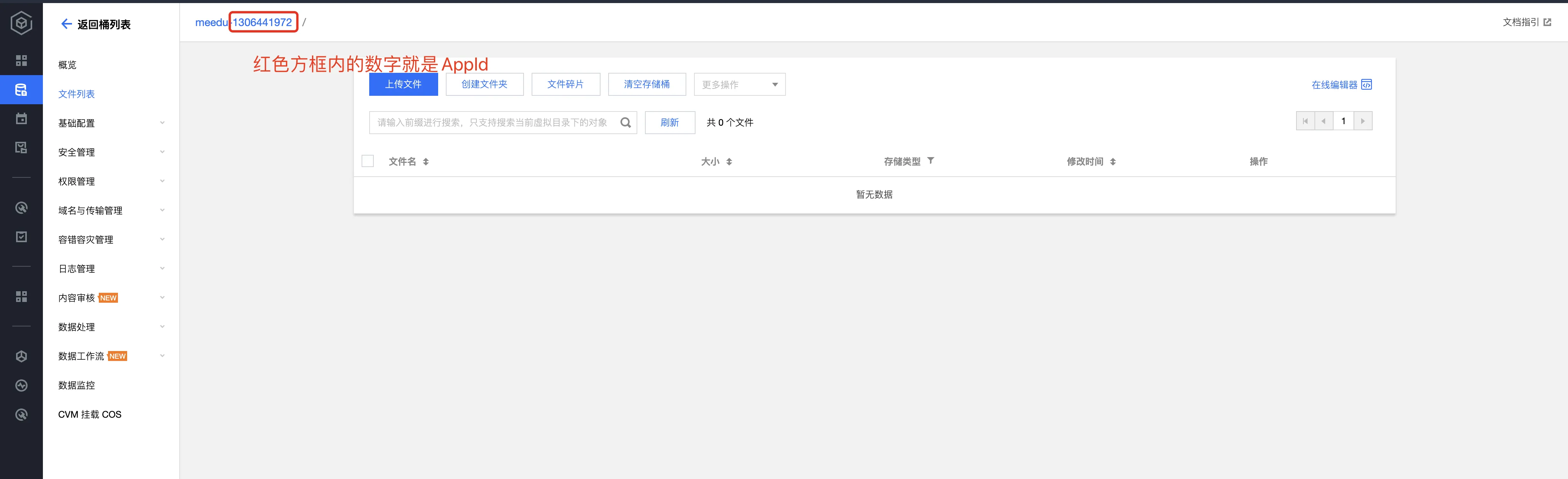Sort by 修改时间 column arrows
Viewport: 1568px width, 479px height.
1113,162
